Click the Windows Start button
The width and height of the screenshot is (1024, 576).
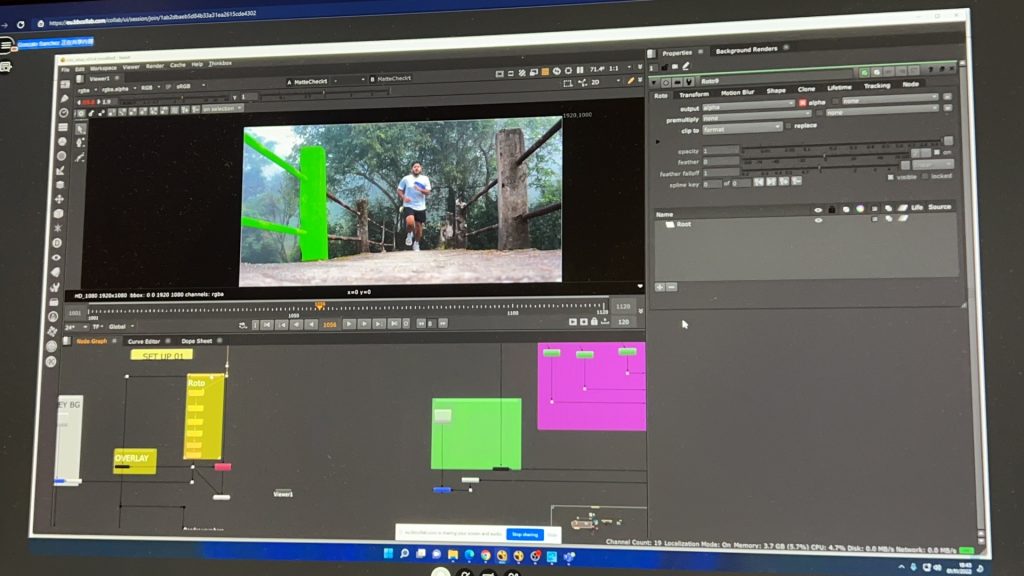tap(389, 554)
